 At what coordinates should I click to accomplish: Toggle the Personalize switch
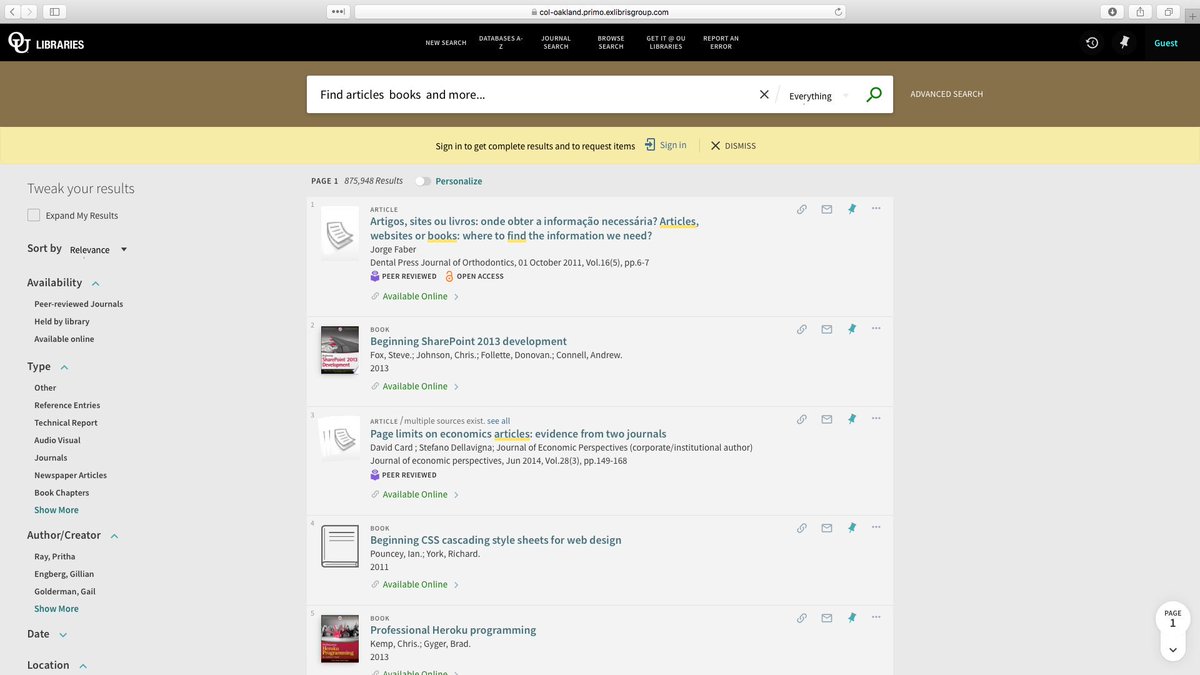[x=423, y=181]
